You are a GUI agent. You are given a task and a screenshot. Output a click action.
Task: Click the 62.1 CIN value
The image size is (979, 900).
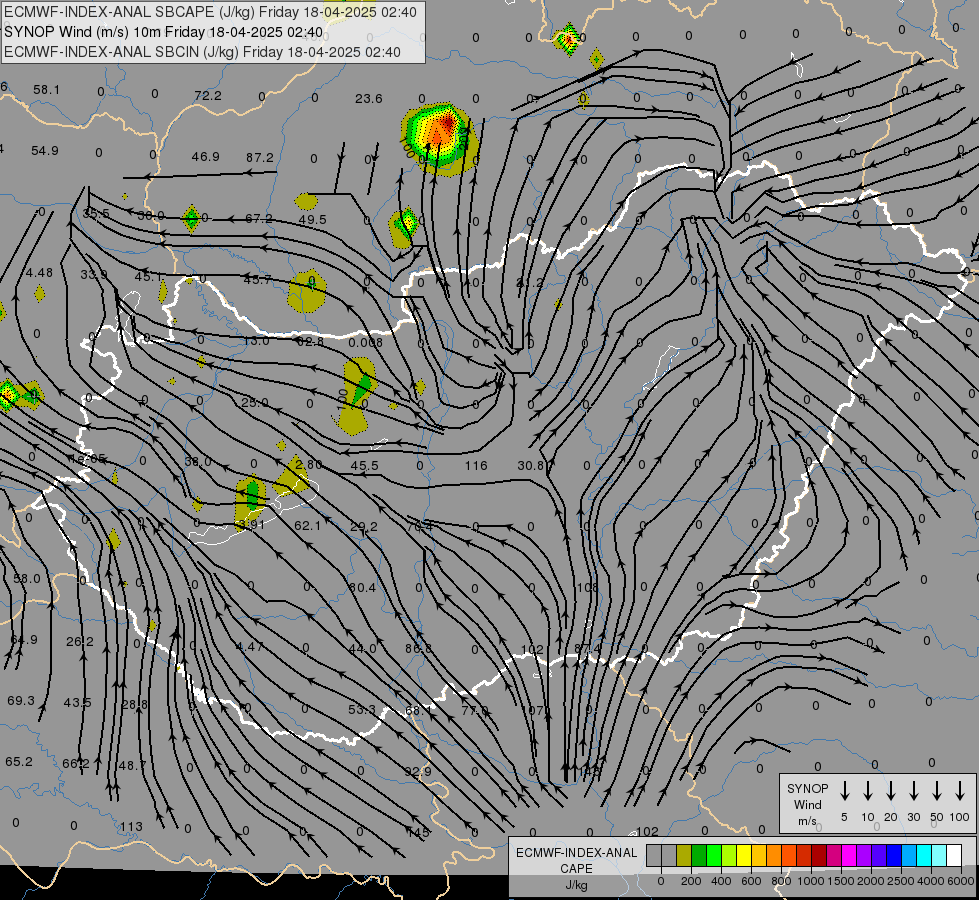307,526
